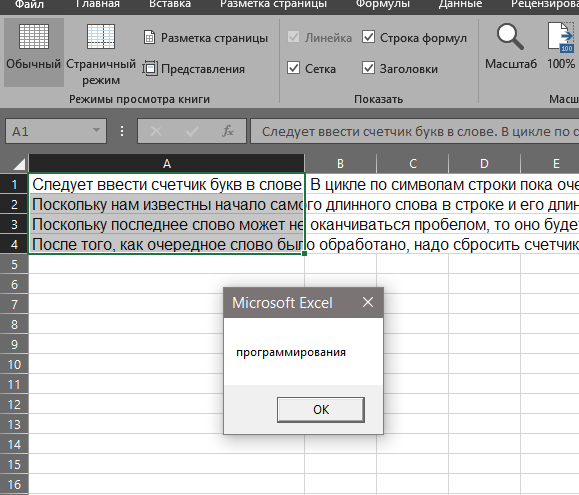The width and height of the screenshot is (579, 495).
Task: Toggle the Строка формул checkbox
Action: click(368, 37)
